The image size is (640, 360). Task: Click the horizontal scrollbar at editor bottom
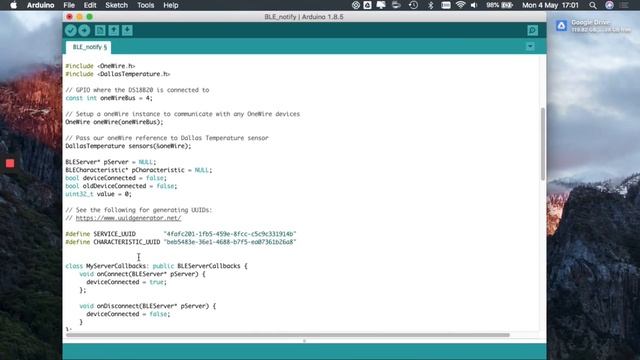pyautogui.click(x=288, y=335)
